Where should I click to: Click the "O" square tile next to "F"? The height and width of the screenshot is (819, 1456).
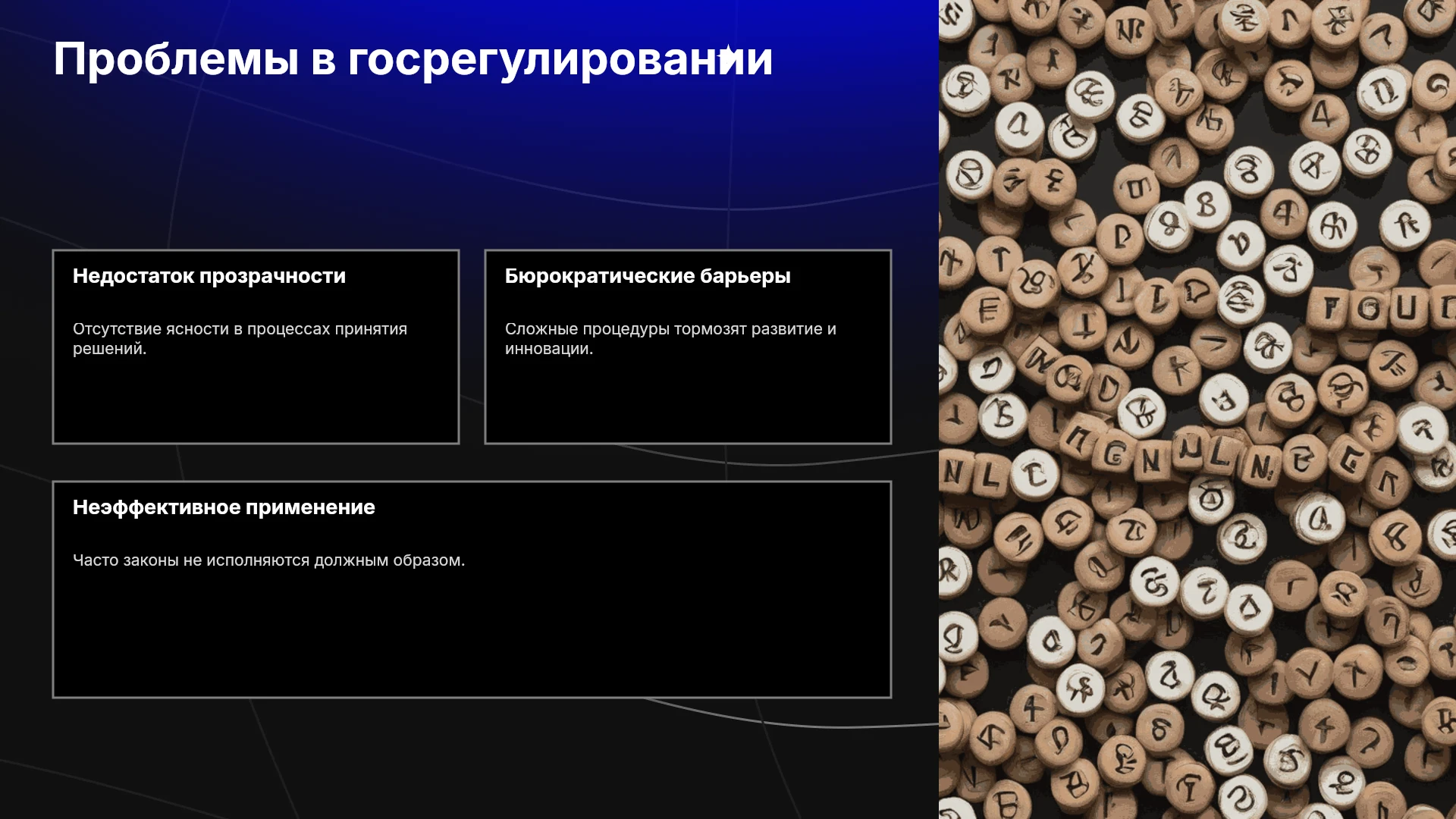coord(1370,307)
